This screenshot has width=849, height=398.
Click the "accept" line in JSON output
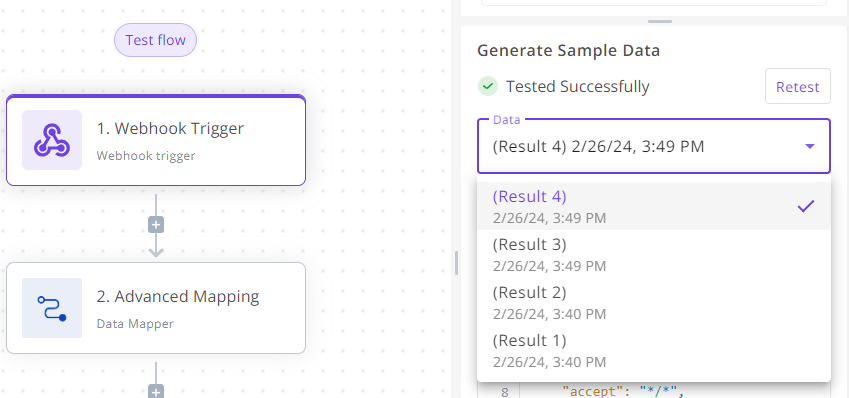[623, 391]
